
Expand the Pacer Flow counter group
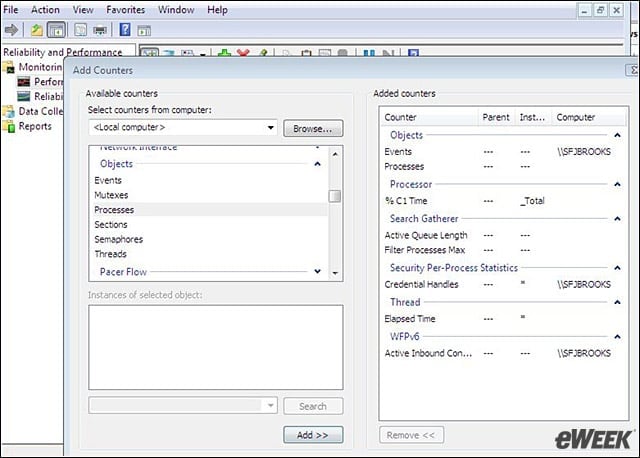pyautogui.click(x=318, y=271)
